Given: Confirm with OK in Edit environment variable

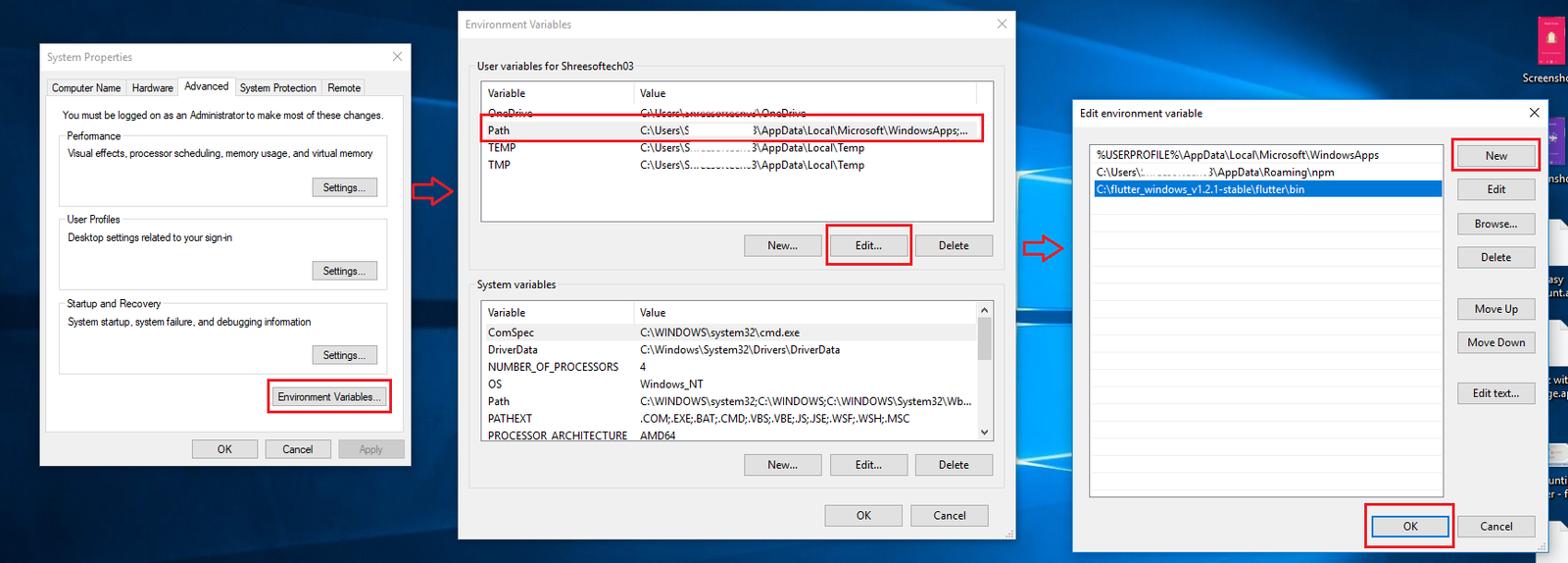Looking at the screenshot, I should coord(1409,527).
